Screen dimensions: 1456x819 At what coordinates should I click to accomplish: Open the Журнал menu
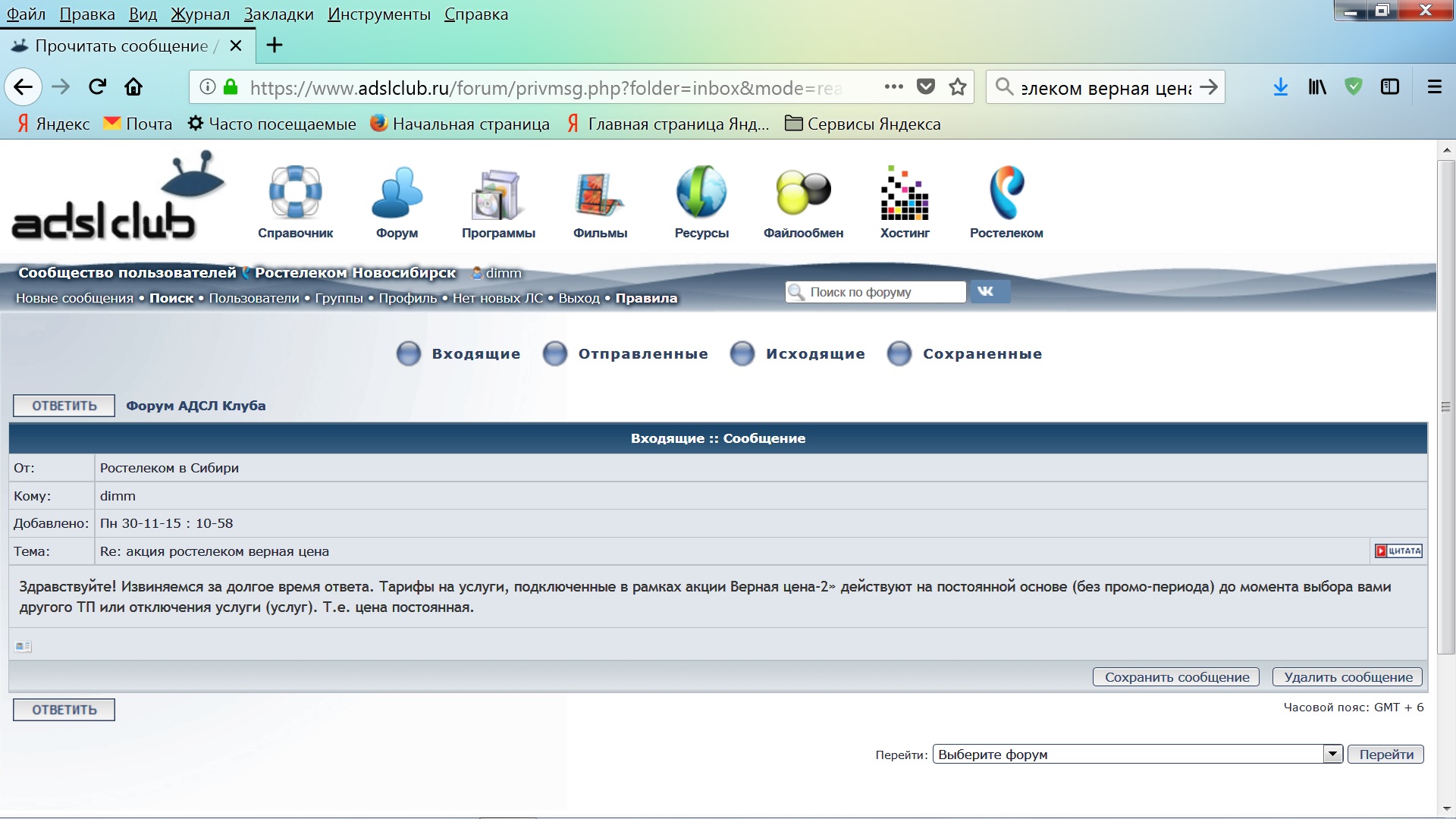coord(200,14)
